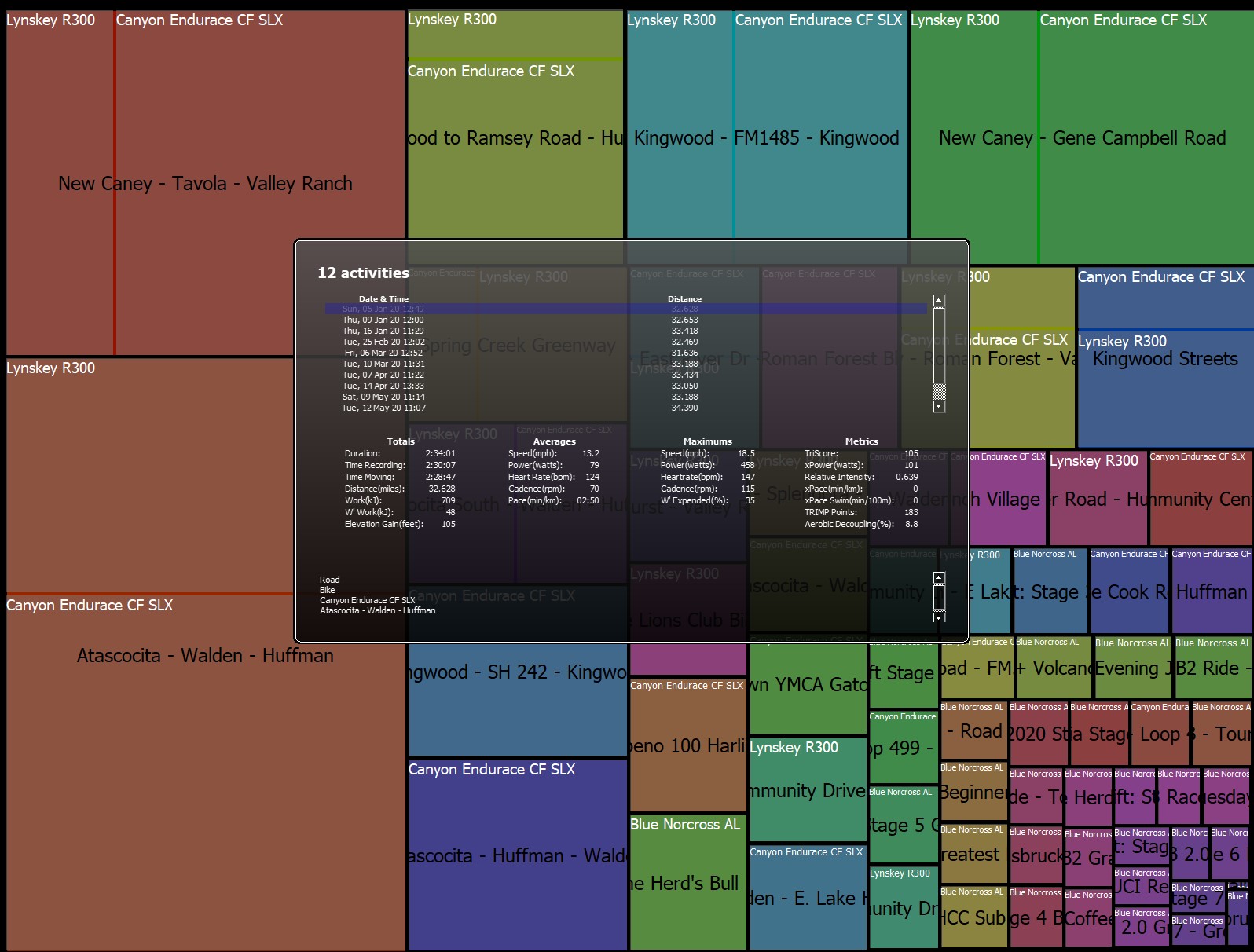Viewport: 1254px width, 952px height.
Task: Select the purple Atascocita - Huffman - Walden tile
Action: [x=517, y=855]
